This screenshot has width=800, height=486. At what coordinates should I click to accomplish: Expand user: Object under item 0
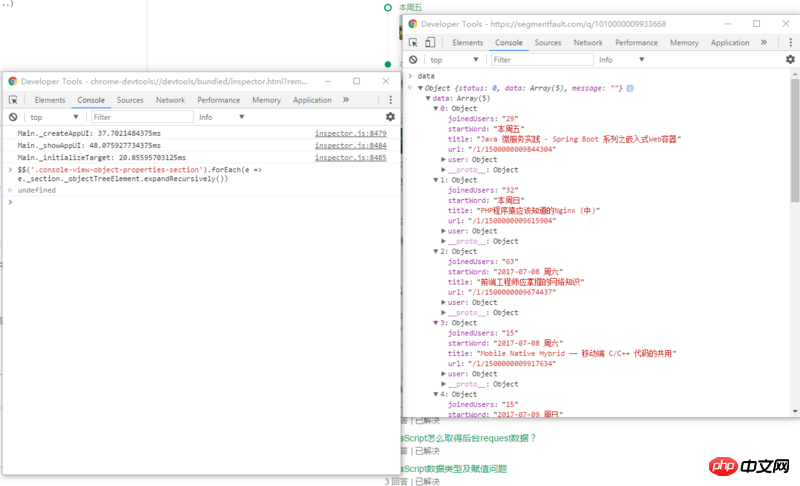(x=443, y=160)
